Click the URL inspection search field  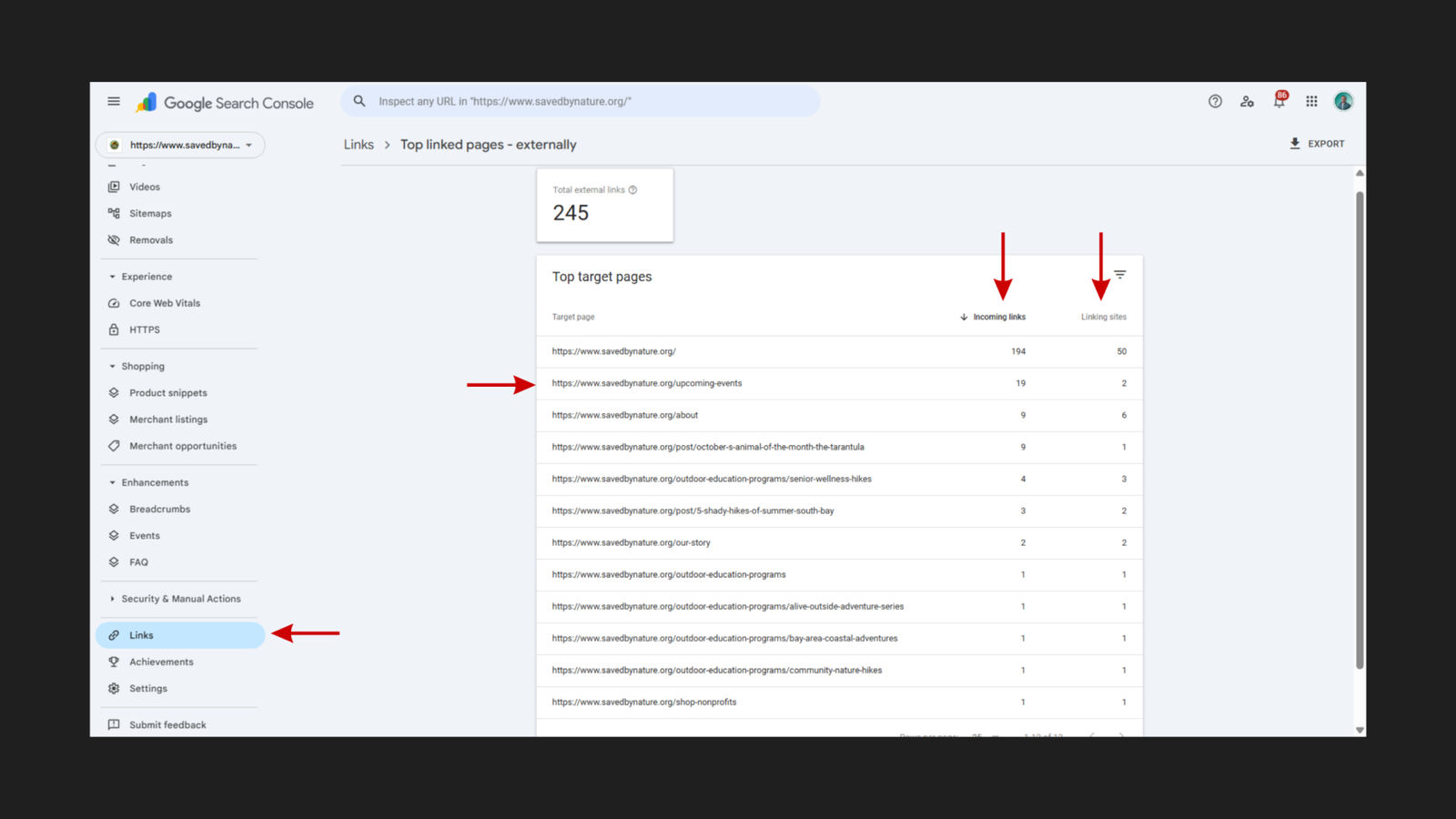click(x=579, y=101)
